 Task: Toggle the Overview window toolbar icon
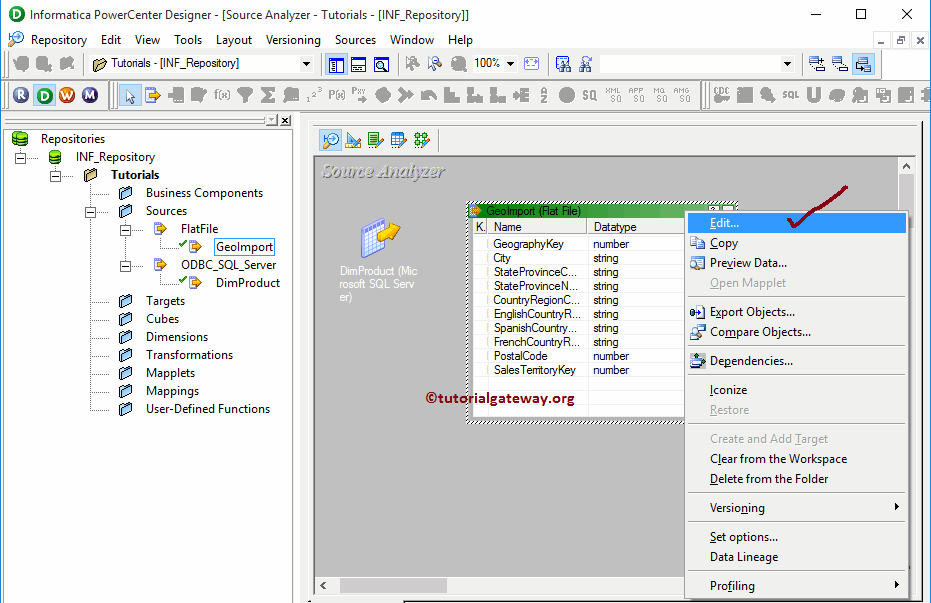pyautogui.click(x=381, y=64)
